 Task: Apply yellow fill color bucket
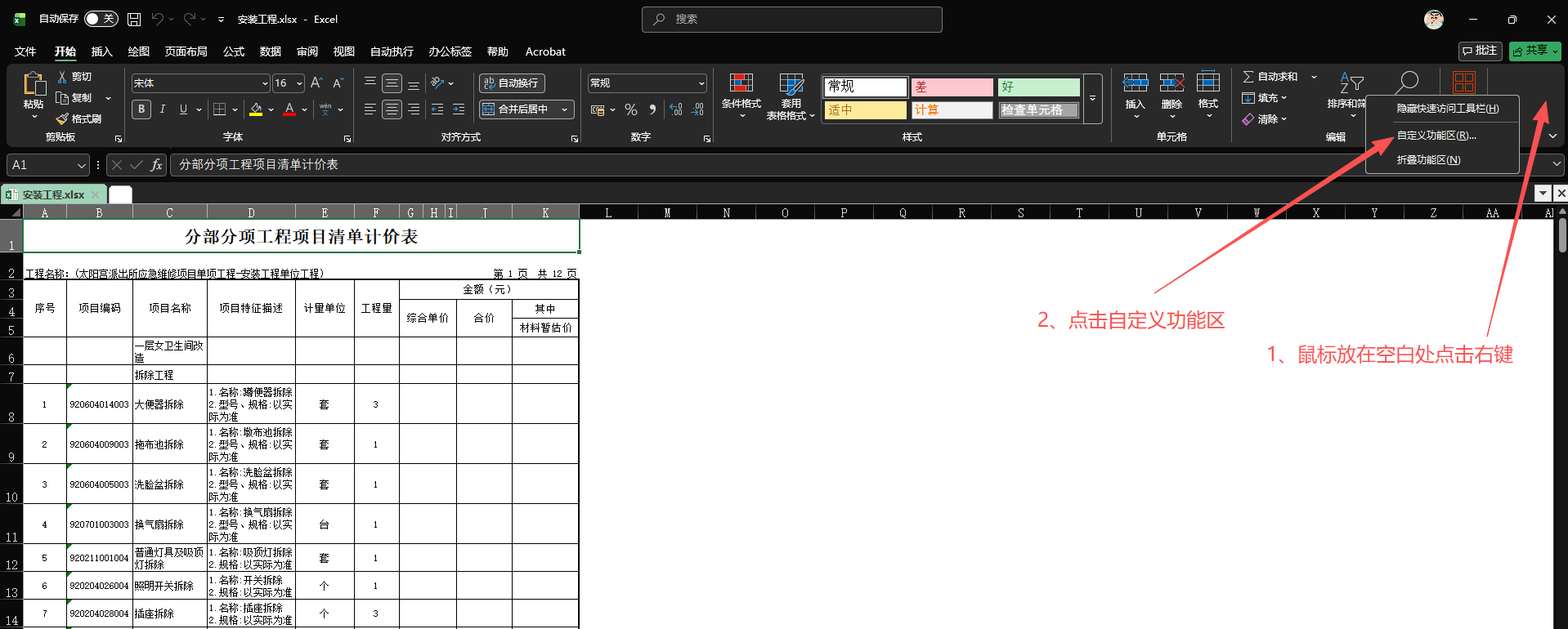256,109
